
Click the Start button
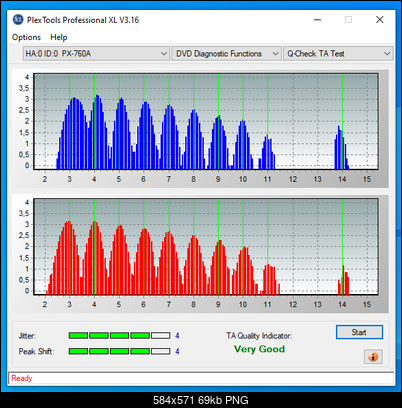(359, 332)
